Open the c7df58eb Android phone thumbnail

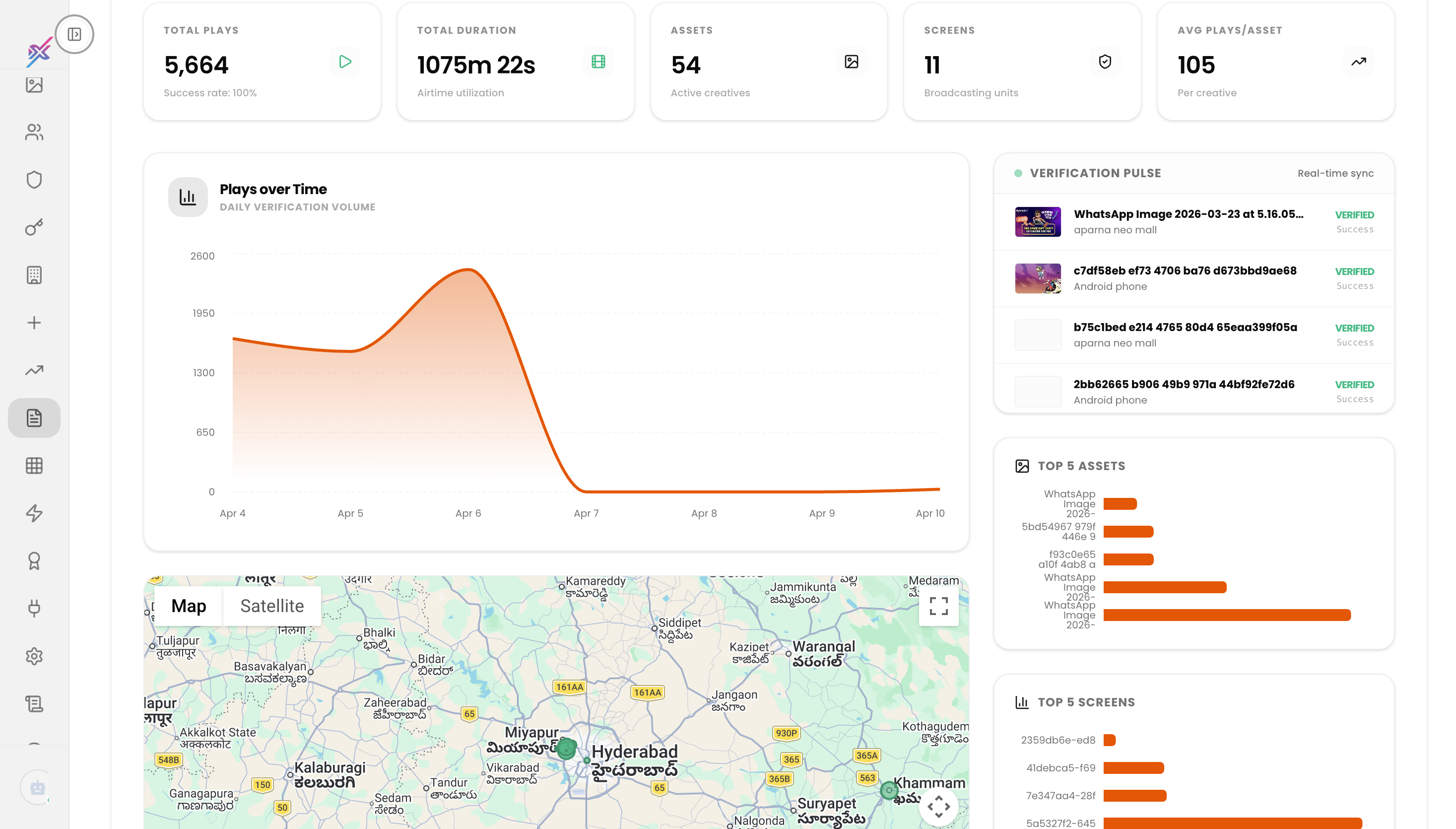point(1038,278)
